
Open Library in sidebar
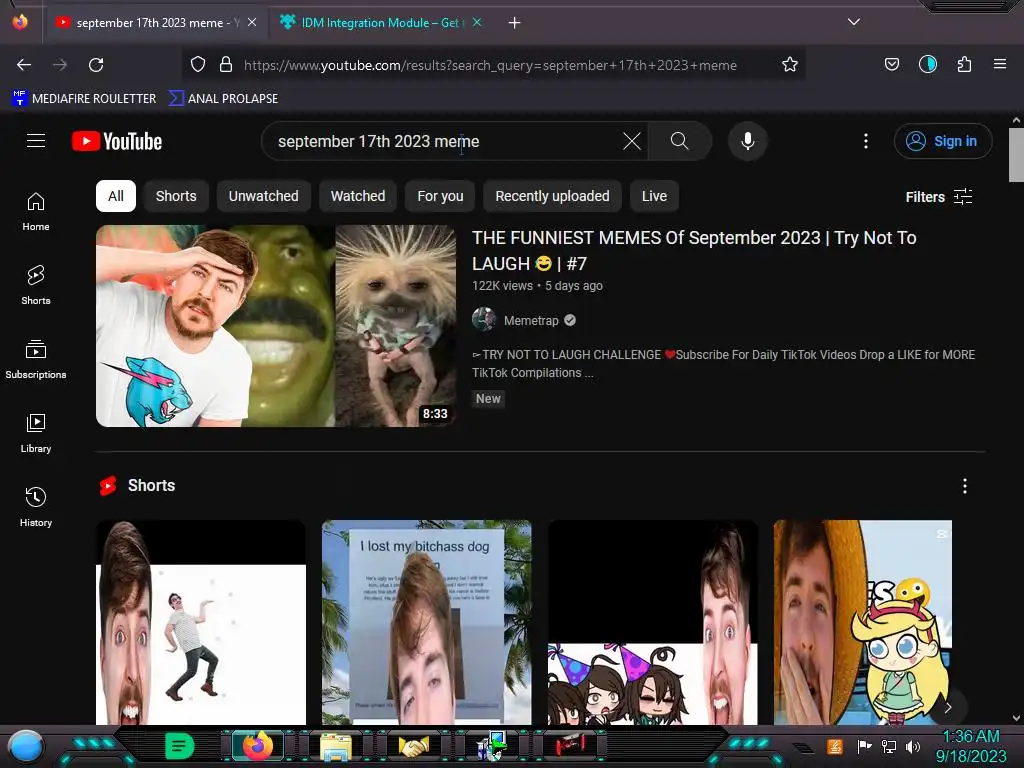36,433
